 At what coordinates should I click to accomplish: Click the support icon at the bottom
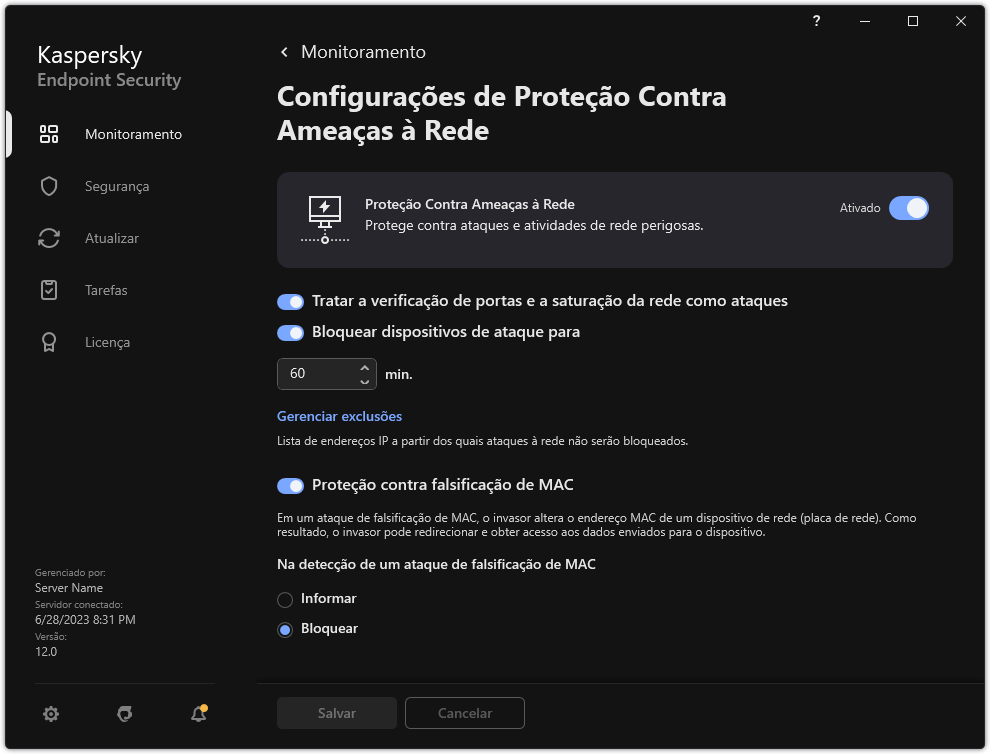point(124,714)
